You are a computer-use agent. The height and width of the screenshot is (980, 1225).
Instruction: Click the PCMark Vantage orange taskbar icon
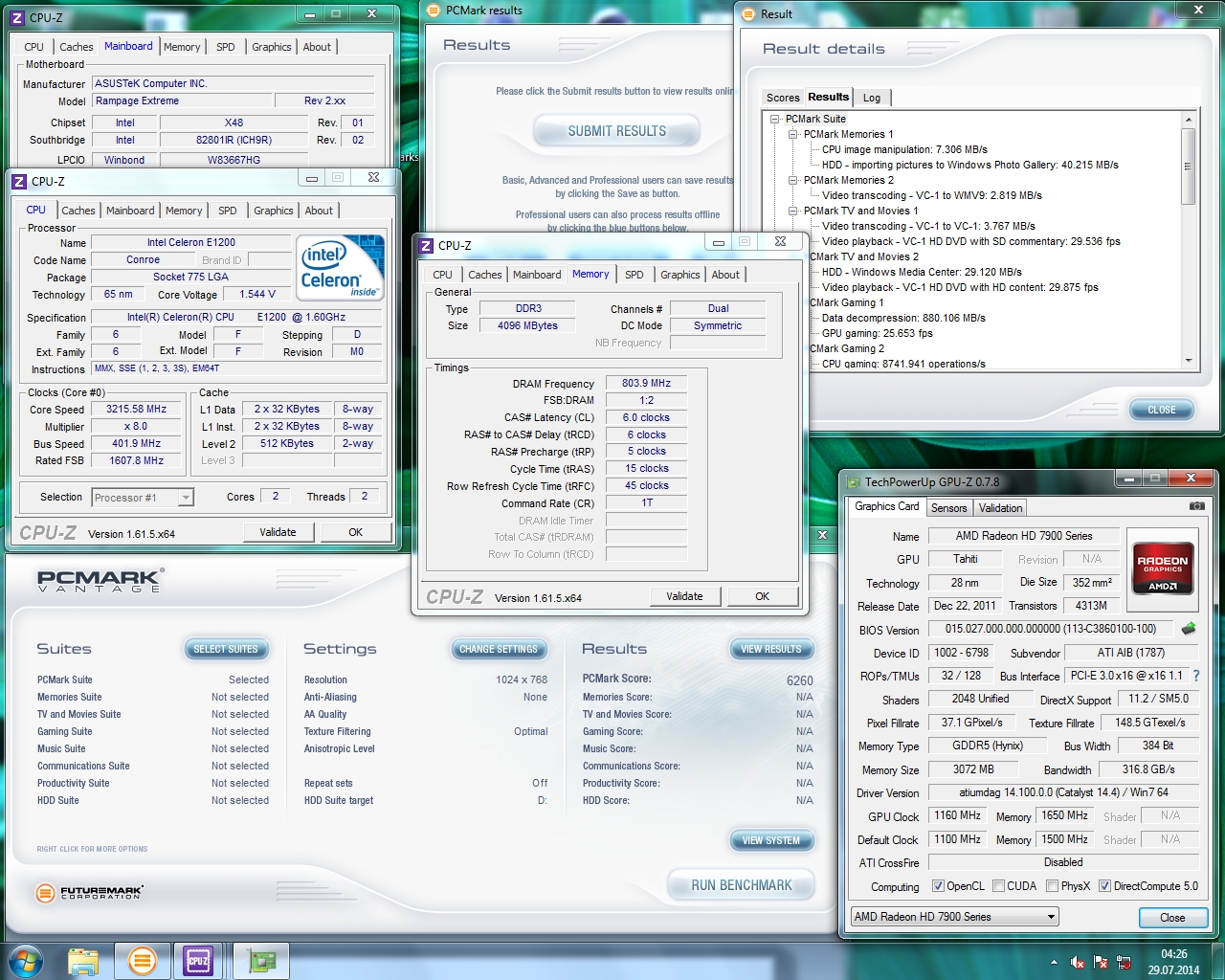point(142,961)
